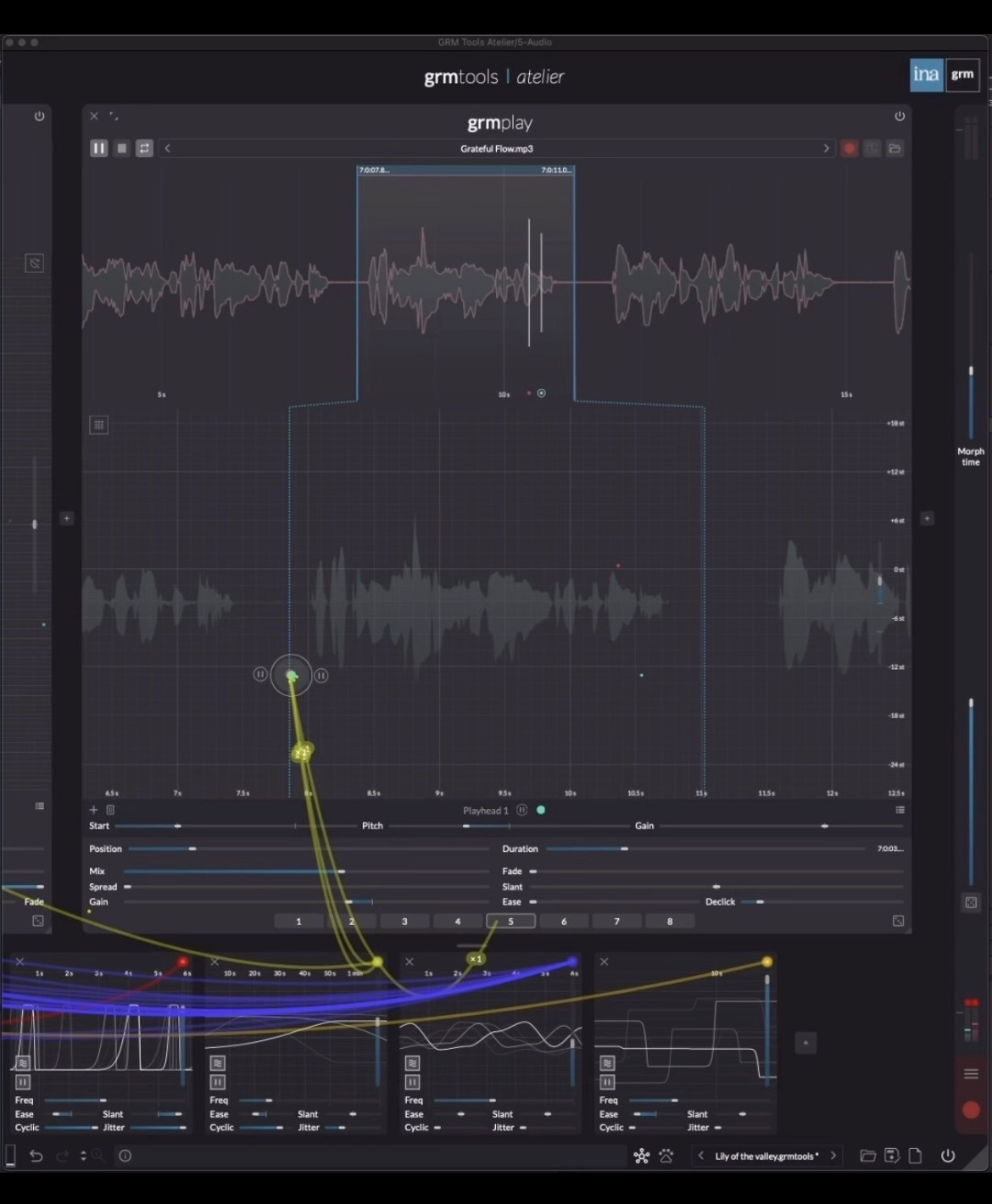992x1204 pixels.
Task: Click the paw print icon in bottom bar
Action: [x=666, y=1156]
